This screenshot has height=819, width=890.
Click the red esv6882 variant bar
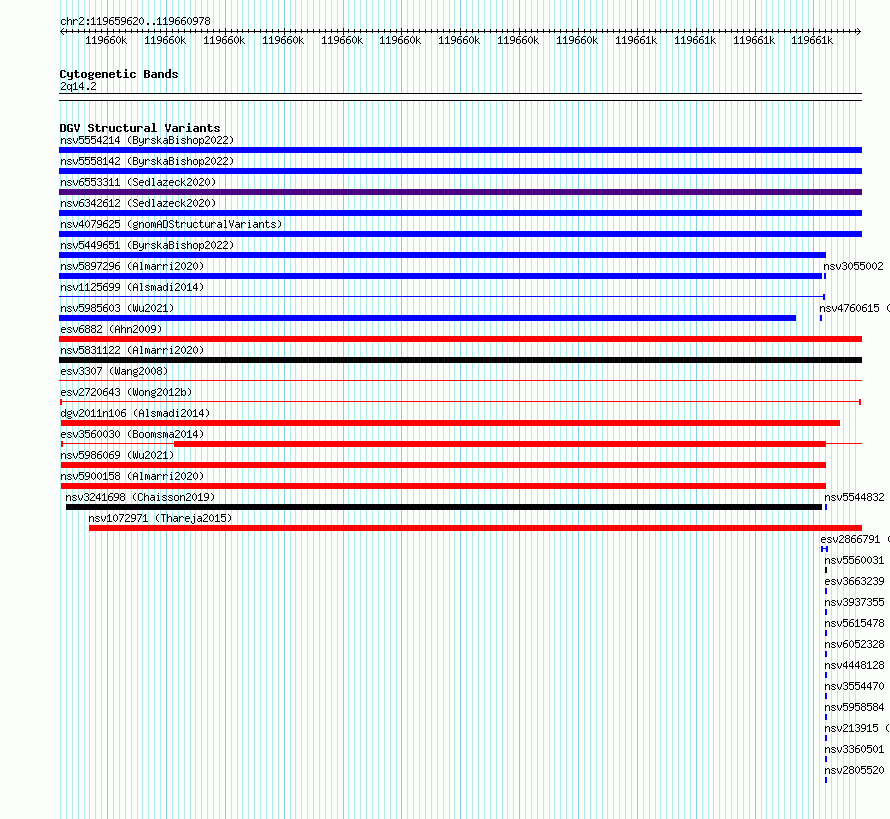coord(460,339)
